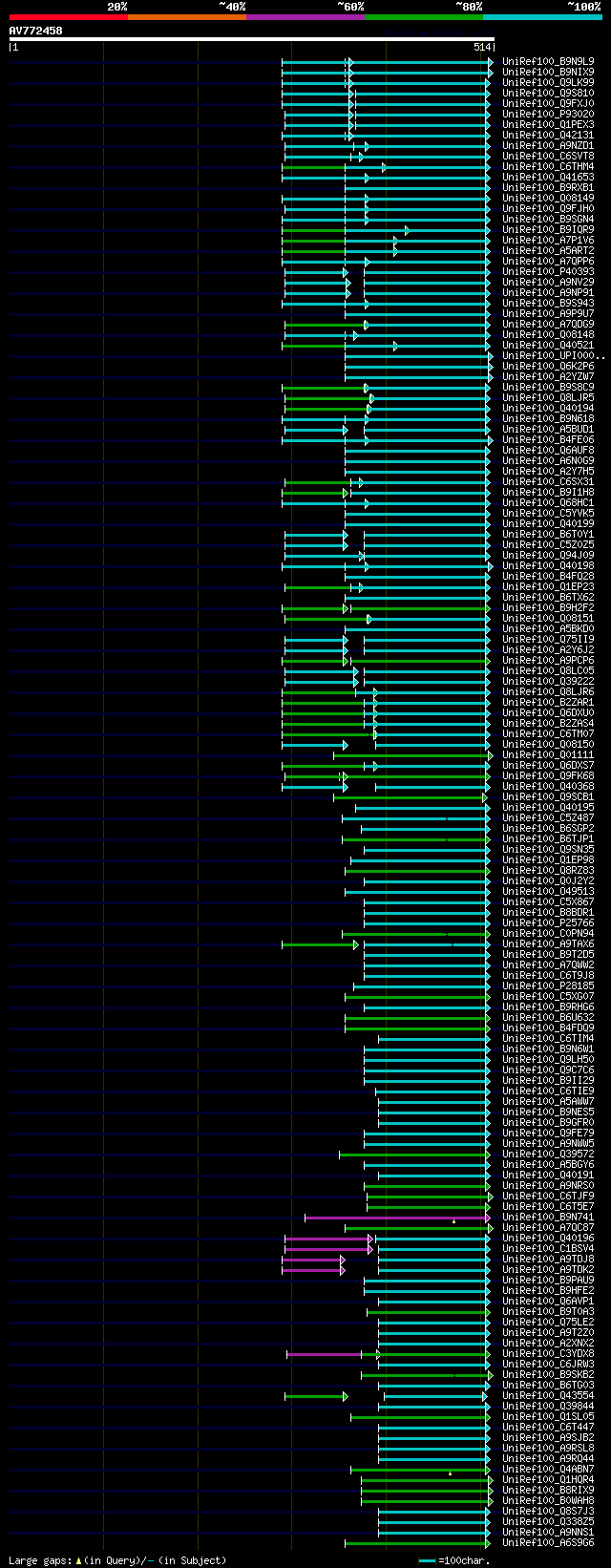Select the UniRef100_Q4ABN7 label
The height and width of the screenshot is (1568, 611).
(548, 1469)
